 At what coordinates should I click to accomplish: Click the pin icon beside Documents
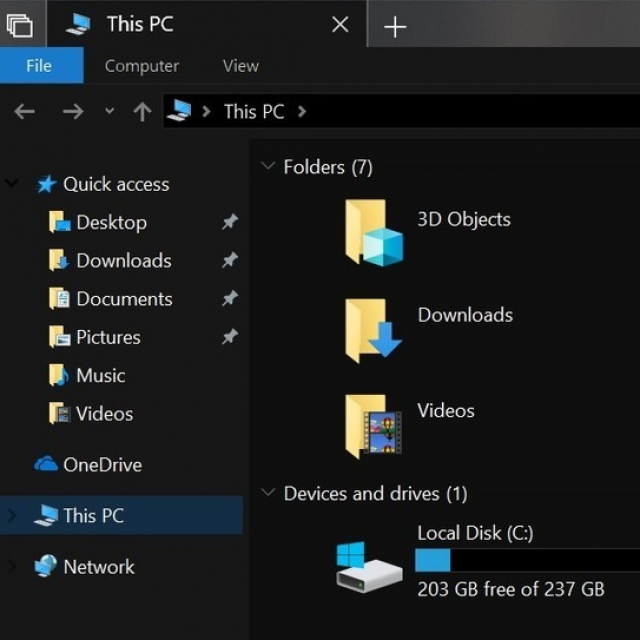(x=230, y=298)
